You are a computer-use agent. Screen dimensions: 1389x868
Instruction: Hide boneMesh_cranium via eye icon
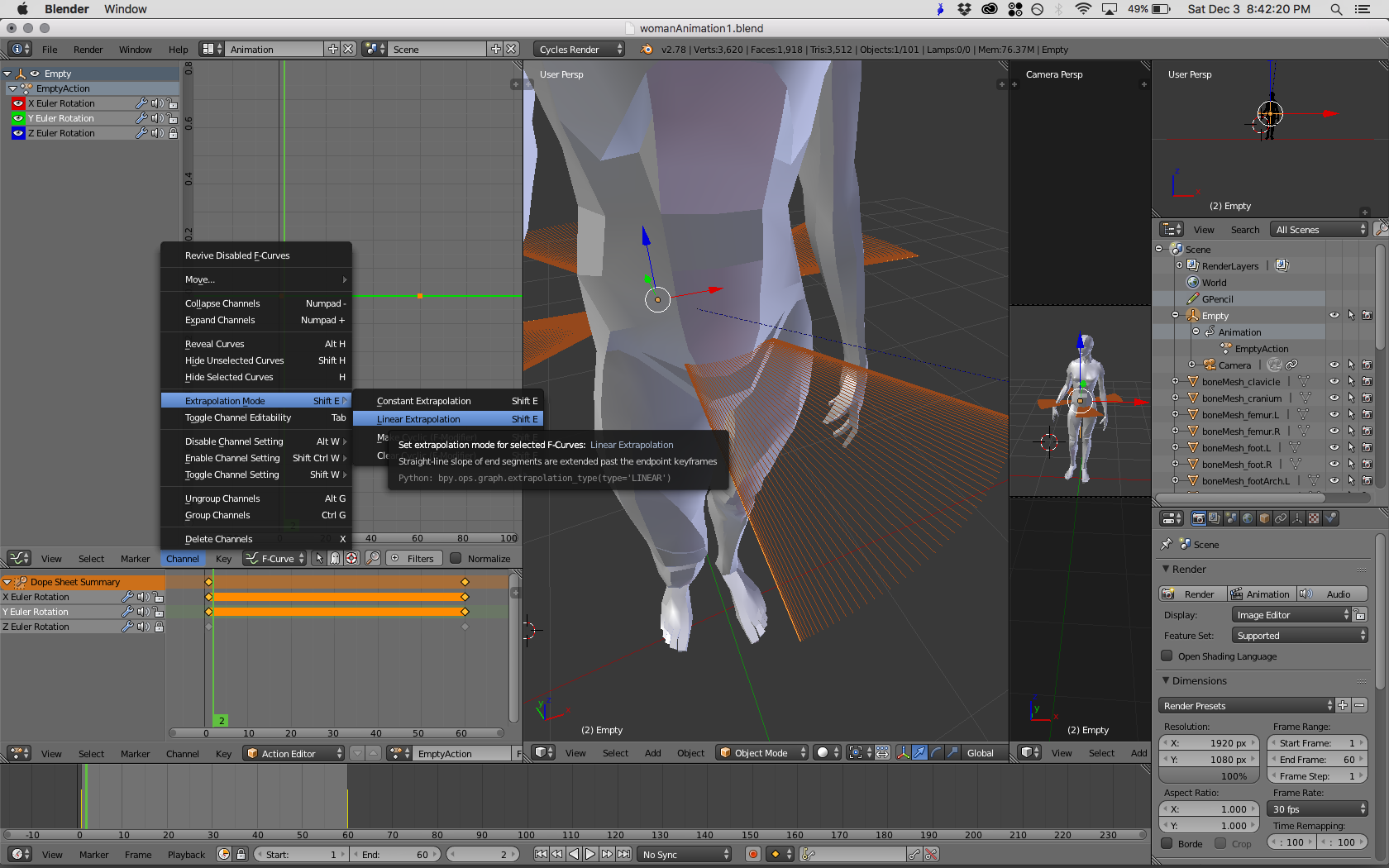pos(1334,398)
